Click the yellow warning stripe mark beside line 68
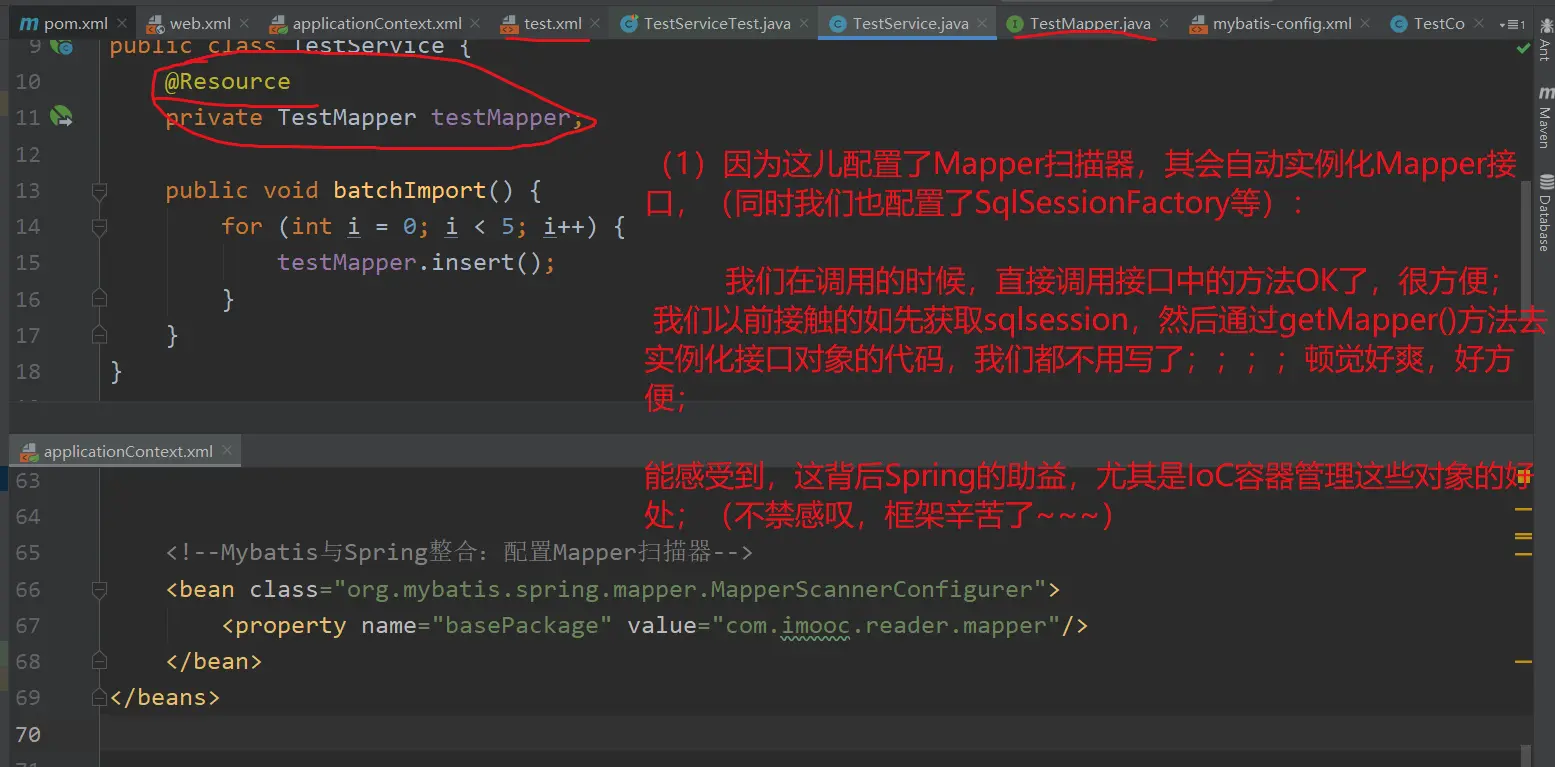 [1523, 662]
